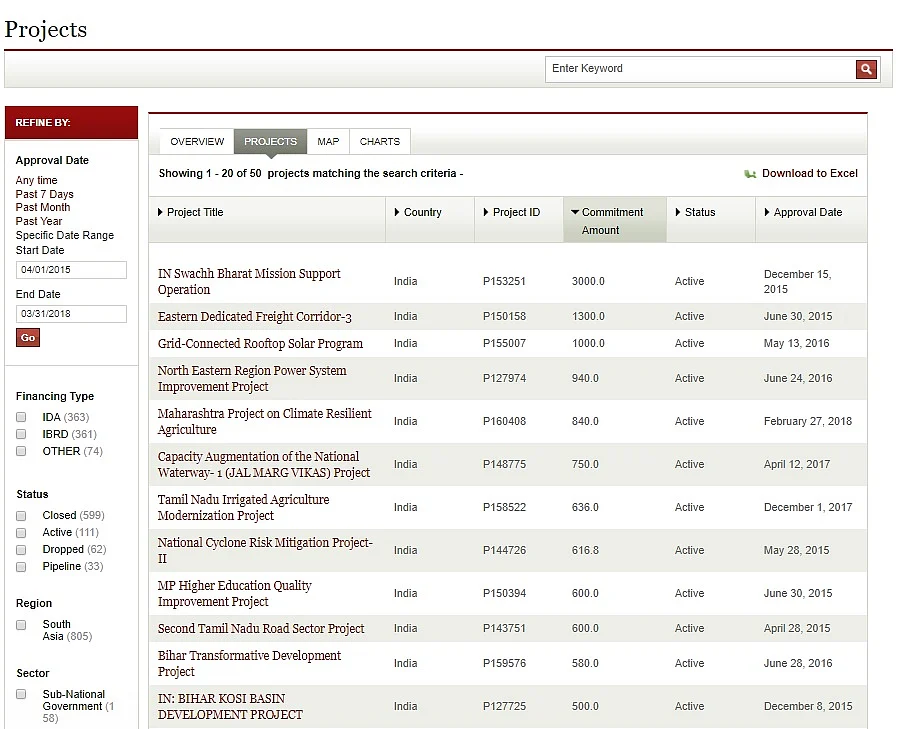Open IN Swachh Bharat Mission Support Operation
This screenshot has width=898, height=729.
tap(249, 282)
